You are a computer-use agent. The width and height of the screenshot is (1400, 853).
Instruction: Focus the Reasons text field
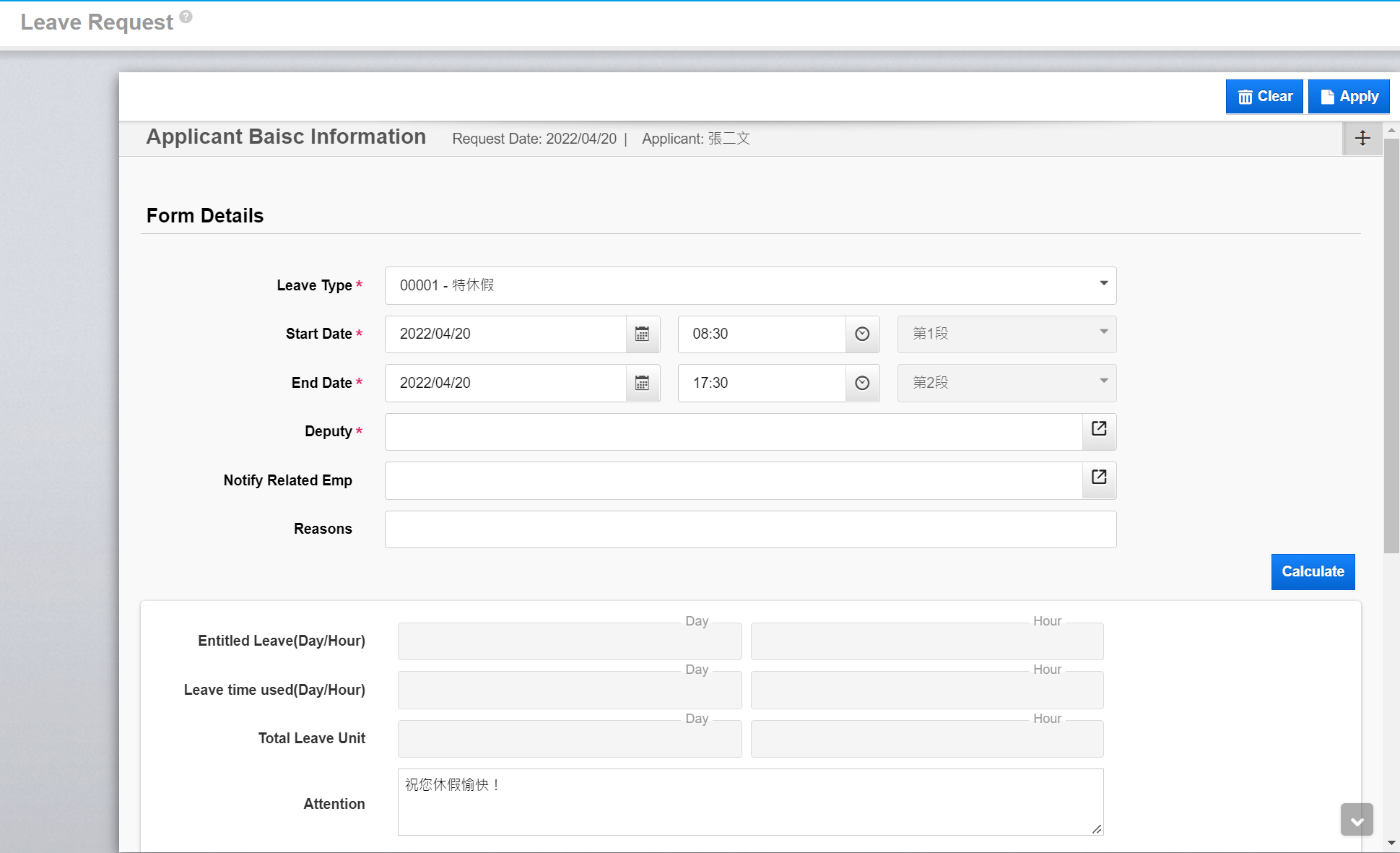pyautogui.click(x=750, y=529)
